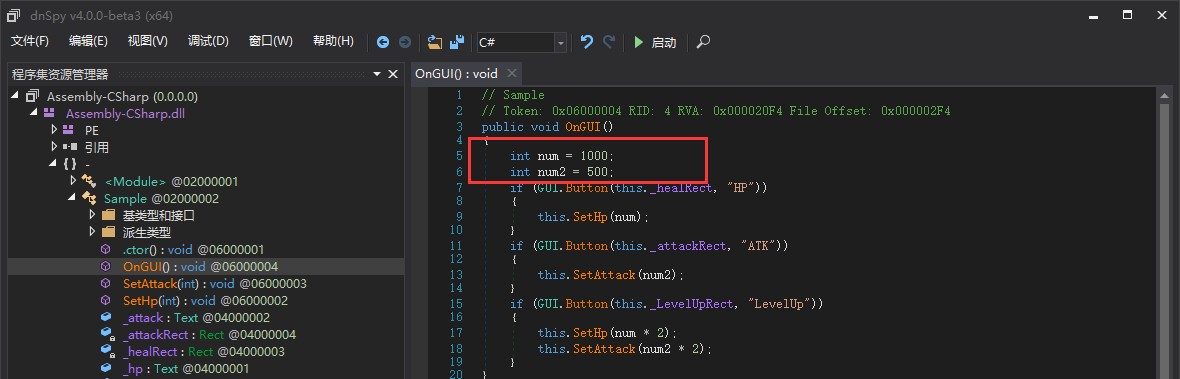Click the // Sample comment on line 1
The image size is (1180, 379).
coord(512,96)
